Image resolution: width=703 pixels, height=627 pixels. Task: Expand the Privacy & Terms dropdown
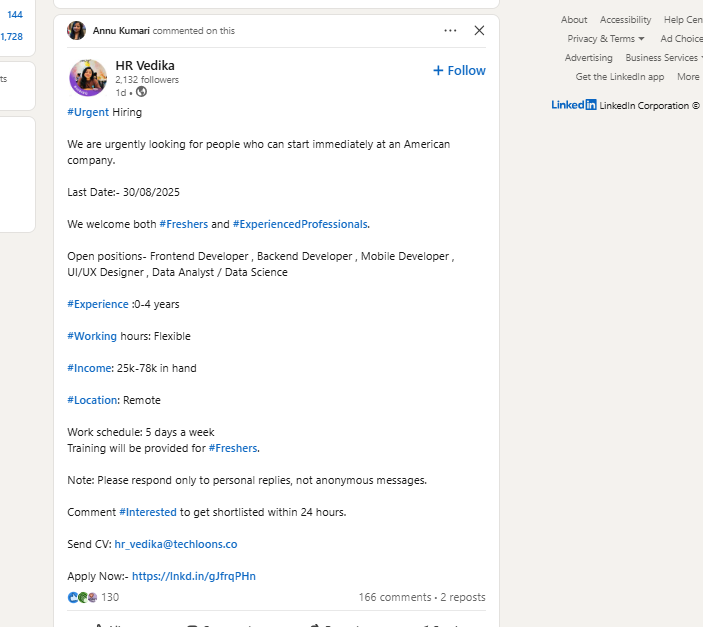click(x=606, y=39)
